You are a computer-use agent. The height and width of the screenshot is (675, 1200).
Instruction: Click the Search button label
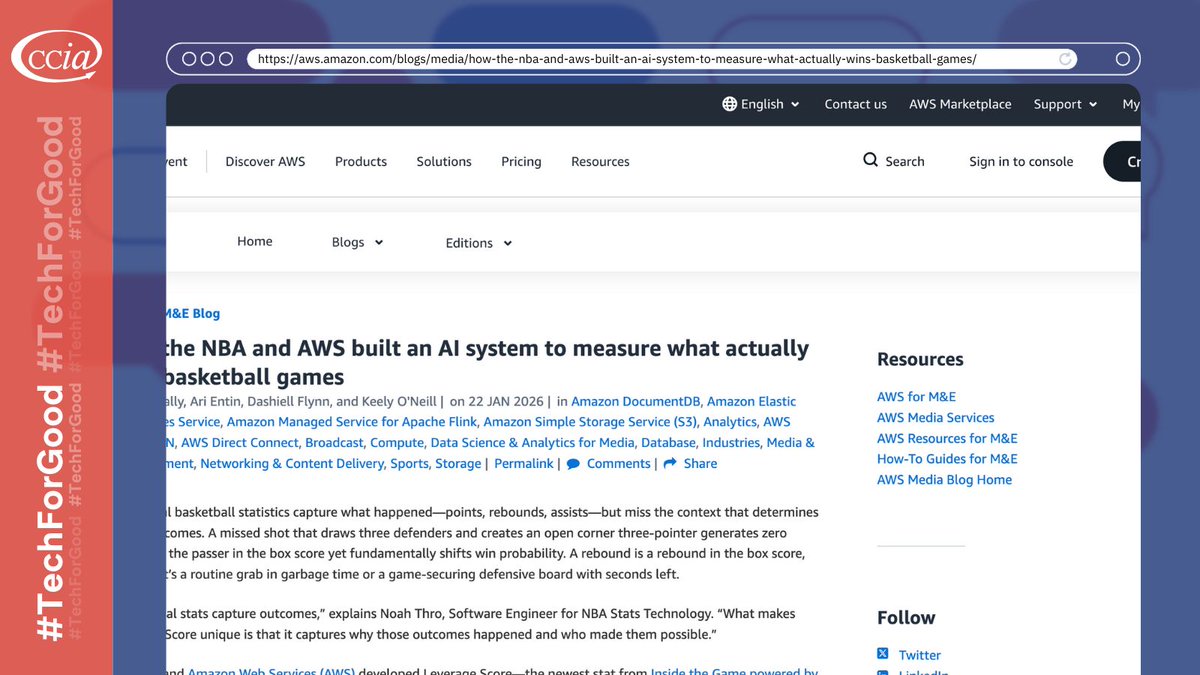click(905, 161)
